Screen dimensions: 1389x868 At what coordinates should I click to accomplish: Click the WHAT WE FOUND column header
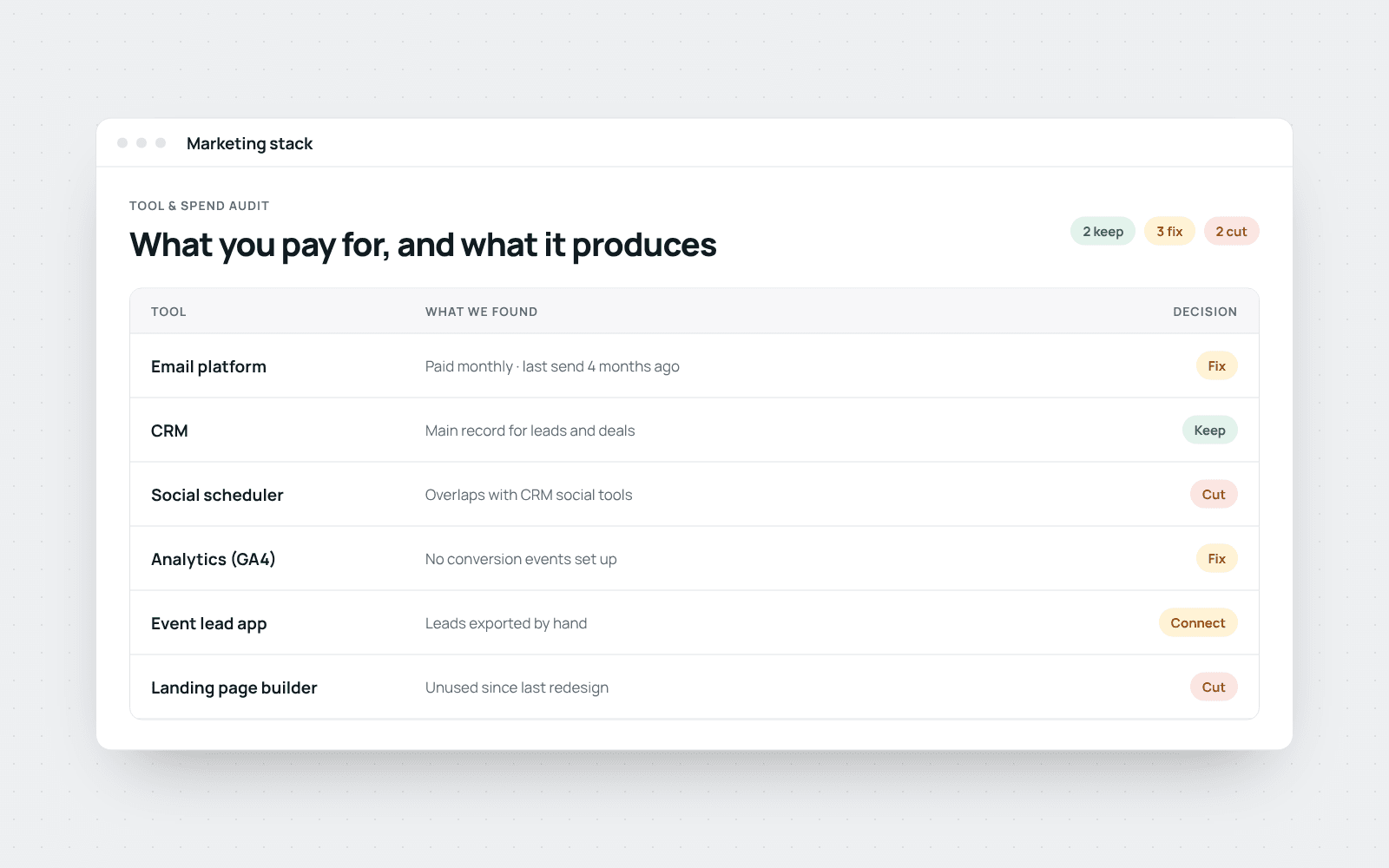pos(481,312)
